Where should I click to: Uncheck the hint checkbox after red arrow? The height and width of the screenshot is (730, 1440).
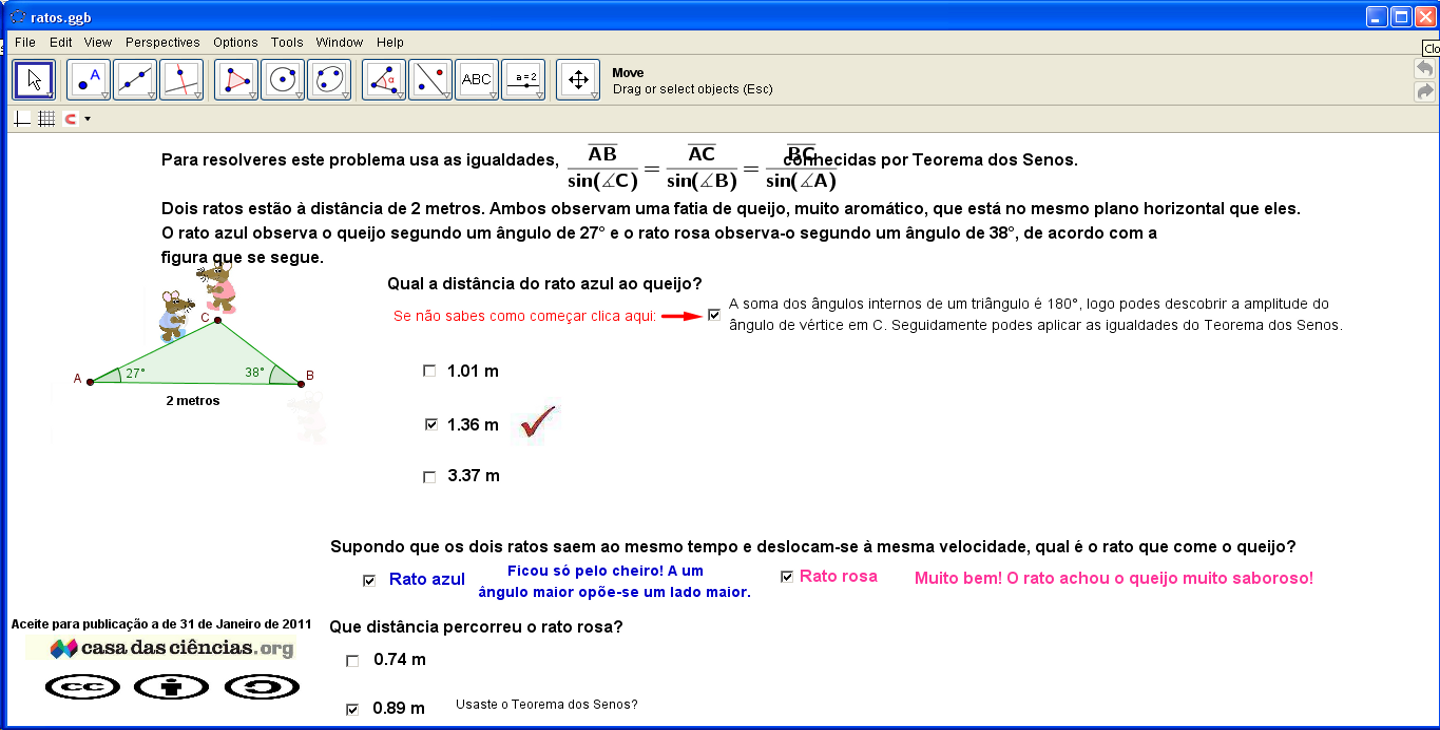(x=714, y=315)
